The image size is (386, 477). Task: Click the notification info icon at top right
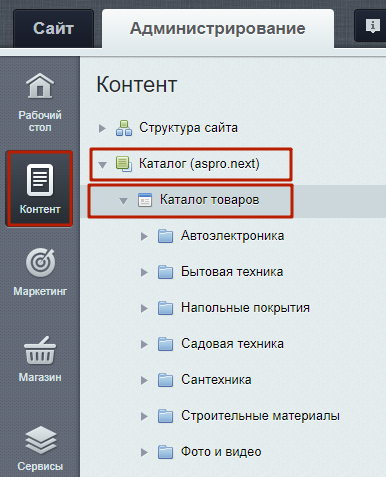(x=373, y=26)
